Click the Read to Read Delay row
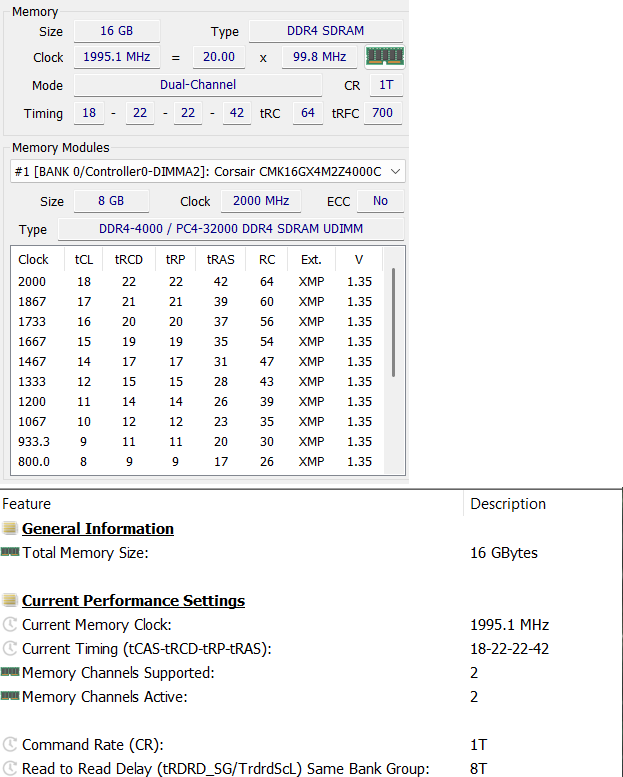623x777 pixels. [311, 768]
